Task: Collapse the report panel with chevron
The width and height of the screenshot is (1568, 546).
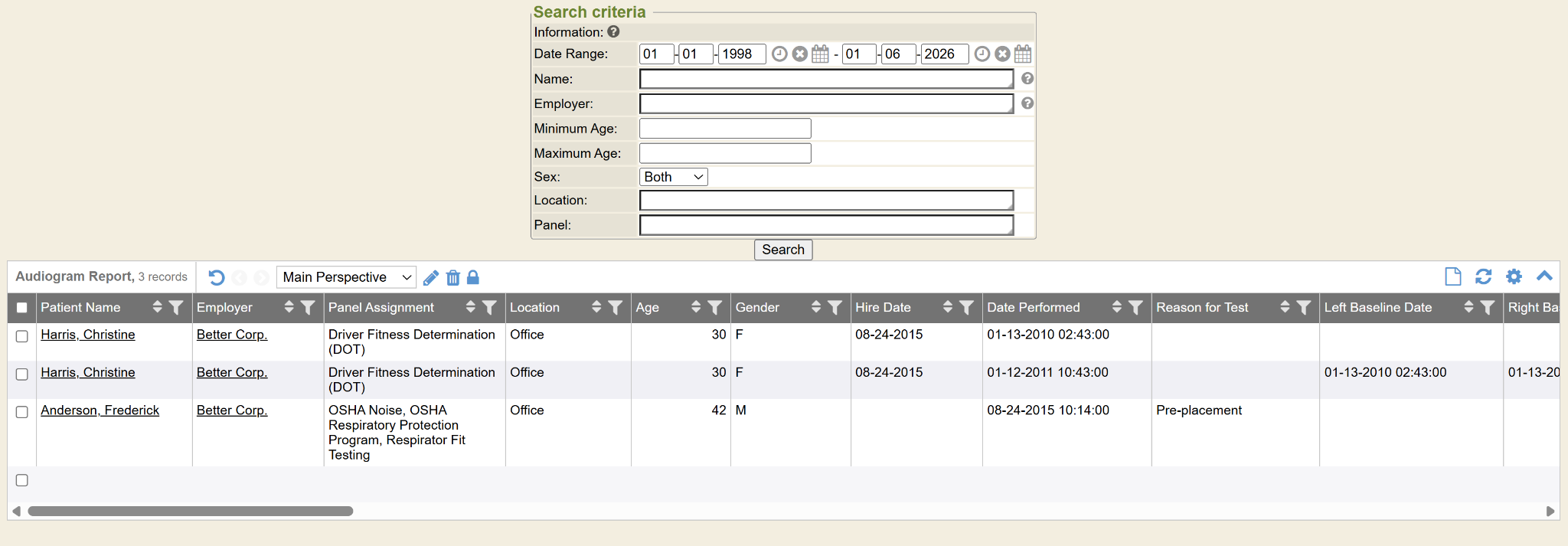Action: tap(1544, 276)
